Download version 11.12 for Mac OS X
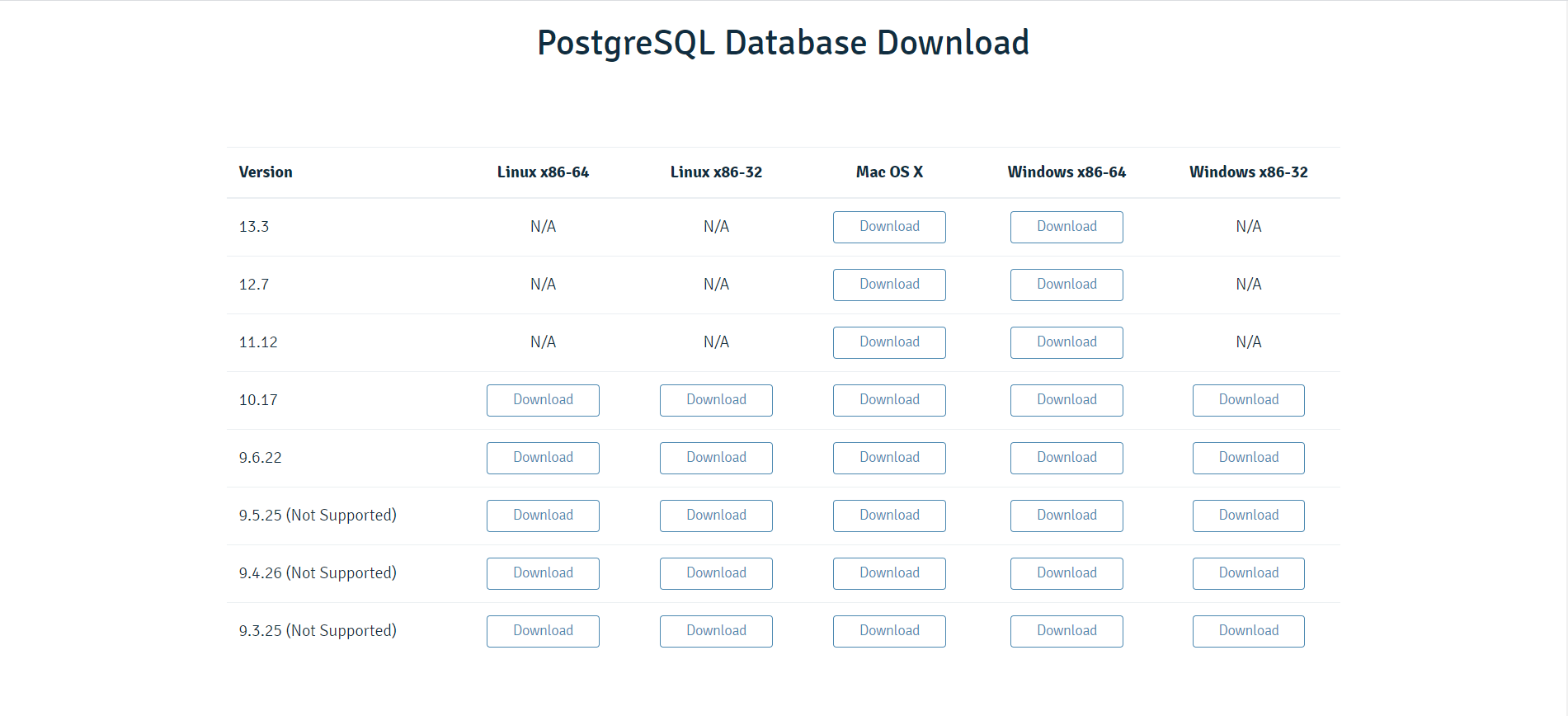The height and width of the screenshot is (716, 1568). [x=889, y=342]
